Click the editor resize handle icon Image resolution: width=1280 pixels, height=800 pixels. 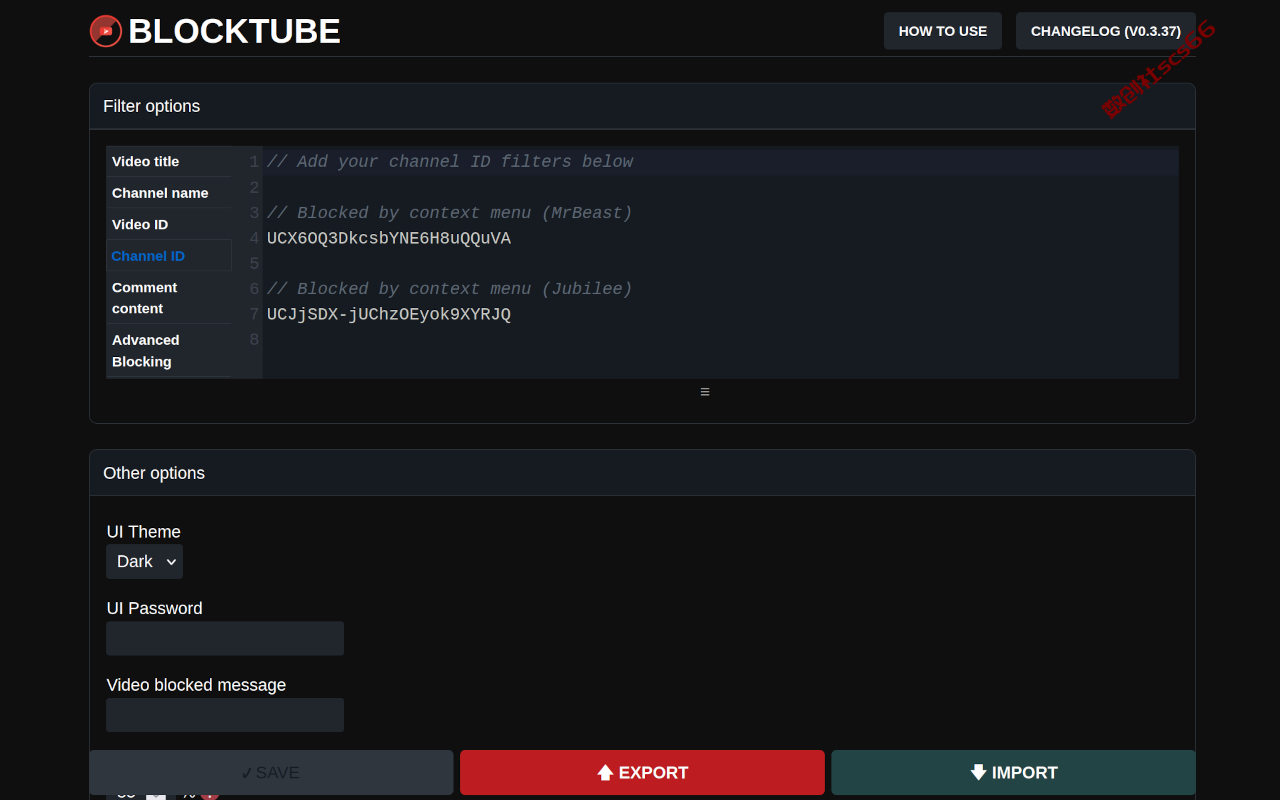(x=705, y=392)
